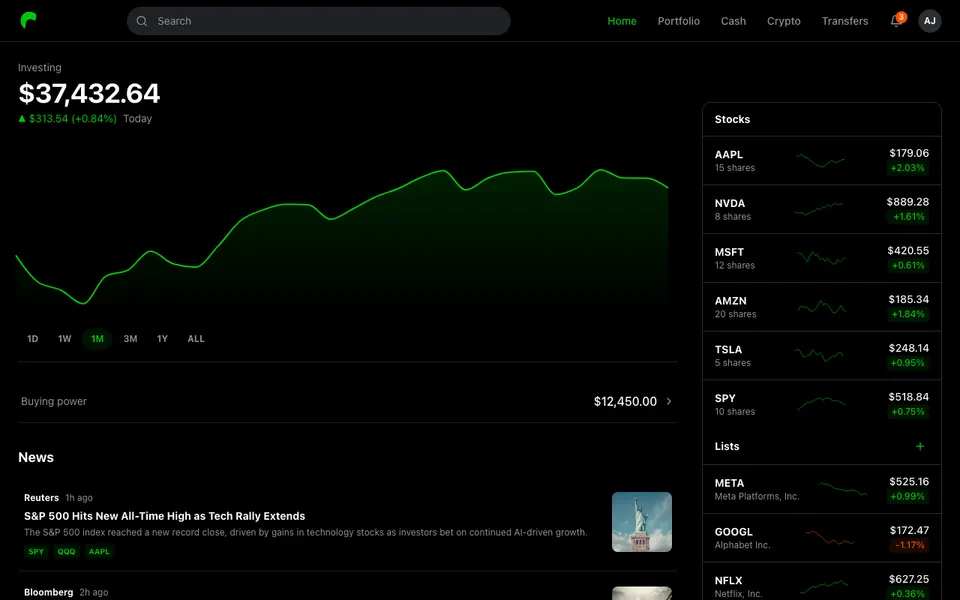Click MSFT price $420.55

point(908,250)
